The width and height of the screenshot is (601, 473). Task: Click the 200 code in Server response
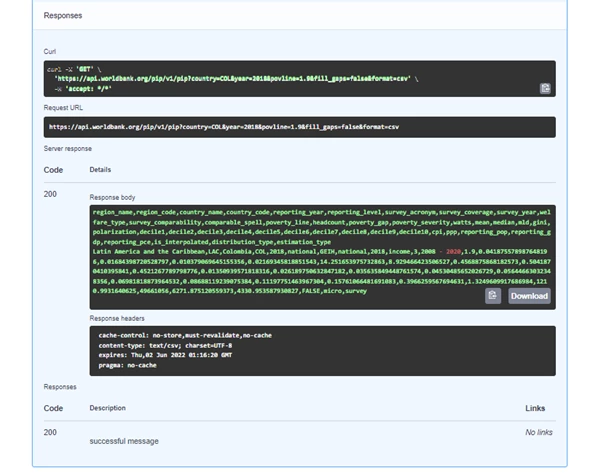[x=50, y=194]
